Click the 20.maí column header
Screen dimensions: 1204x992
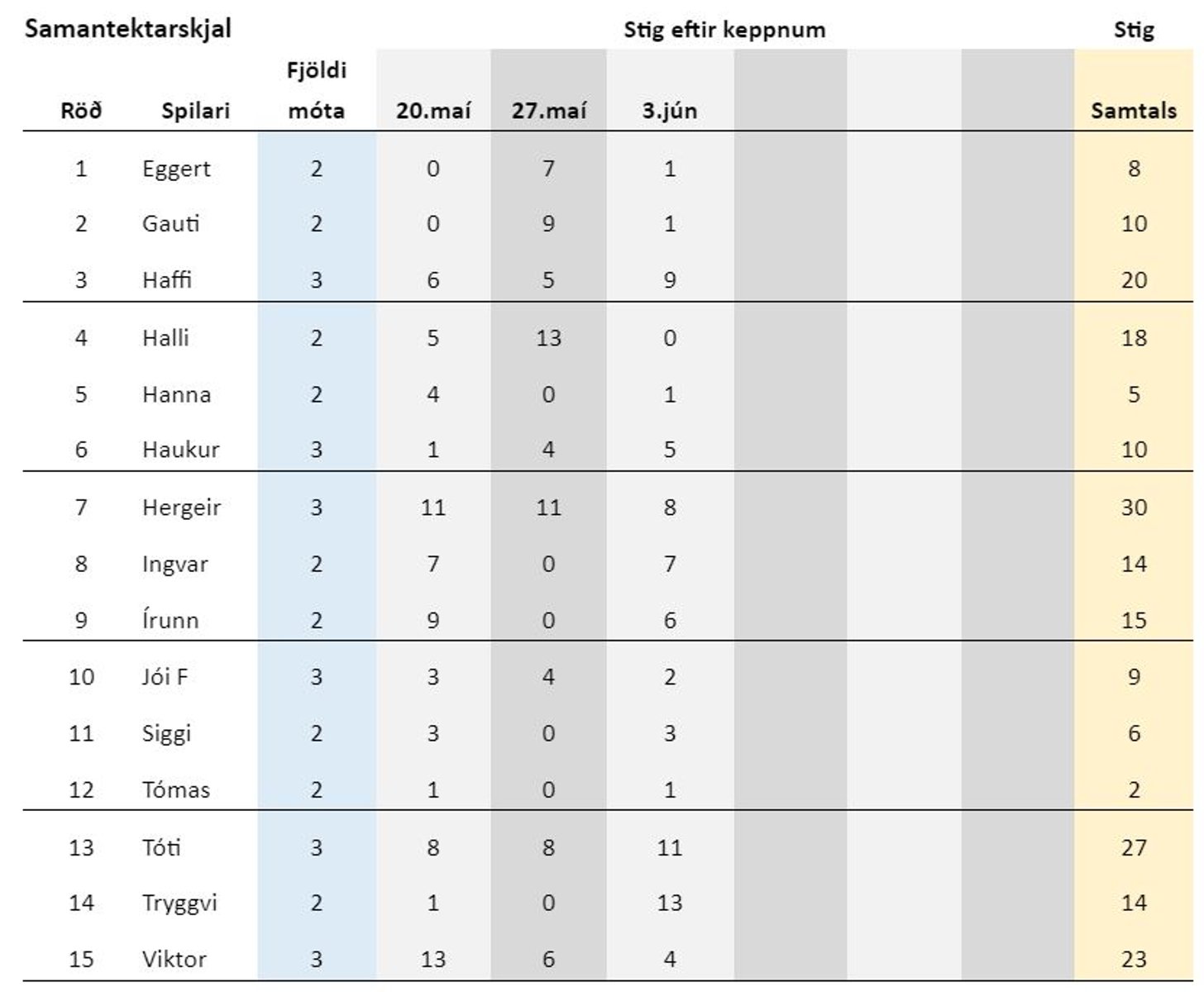pyautogui.click(x=433, y=110)
